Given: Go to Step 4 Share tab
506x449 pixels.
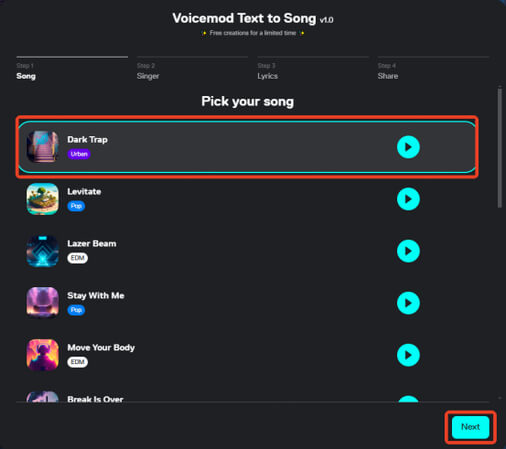Looking at the screenshot, I should tap(388, 71).
